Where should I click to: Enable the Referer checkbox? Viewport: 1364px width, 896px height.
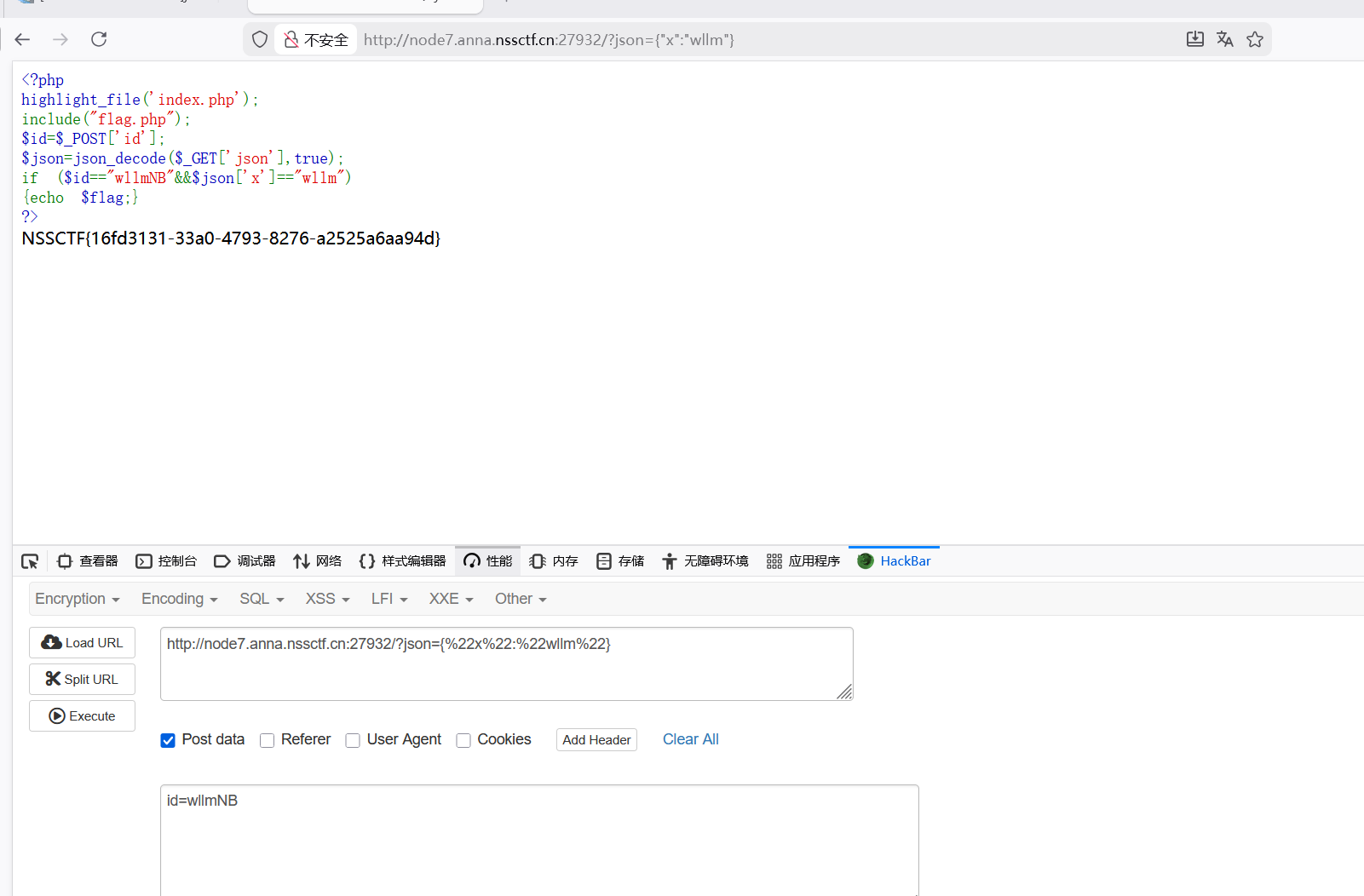point(268,740)
